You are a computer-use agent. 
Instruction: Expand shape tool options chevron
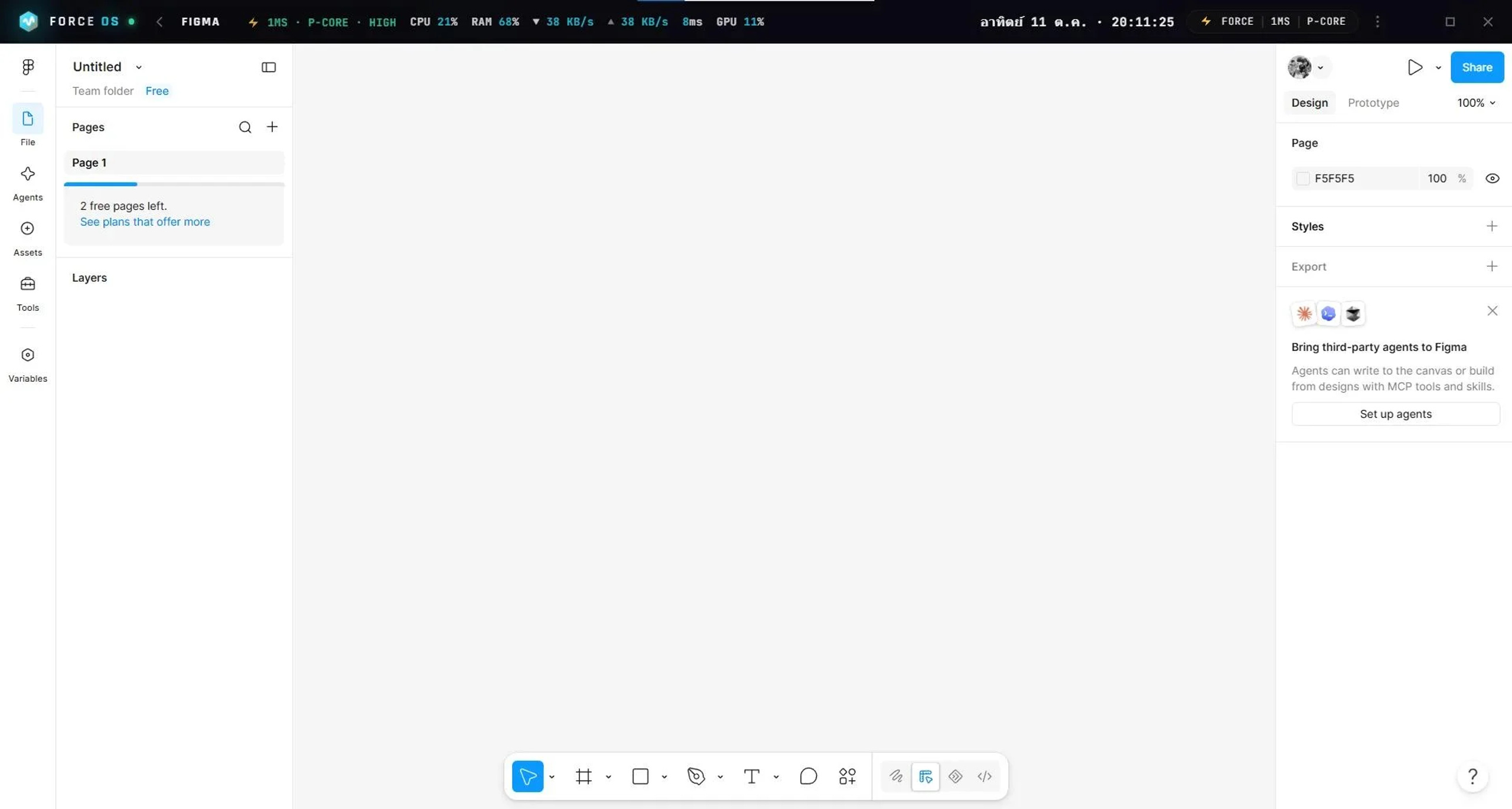tap(664, 776)
